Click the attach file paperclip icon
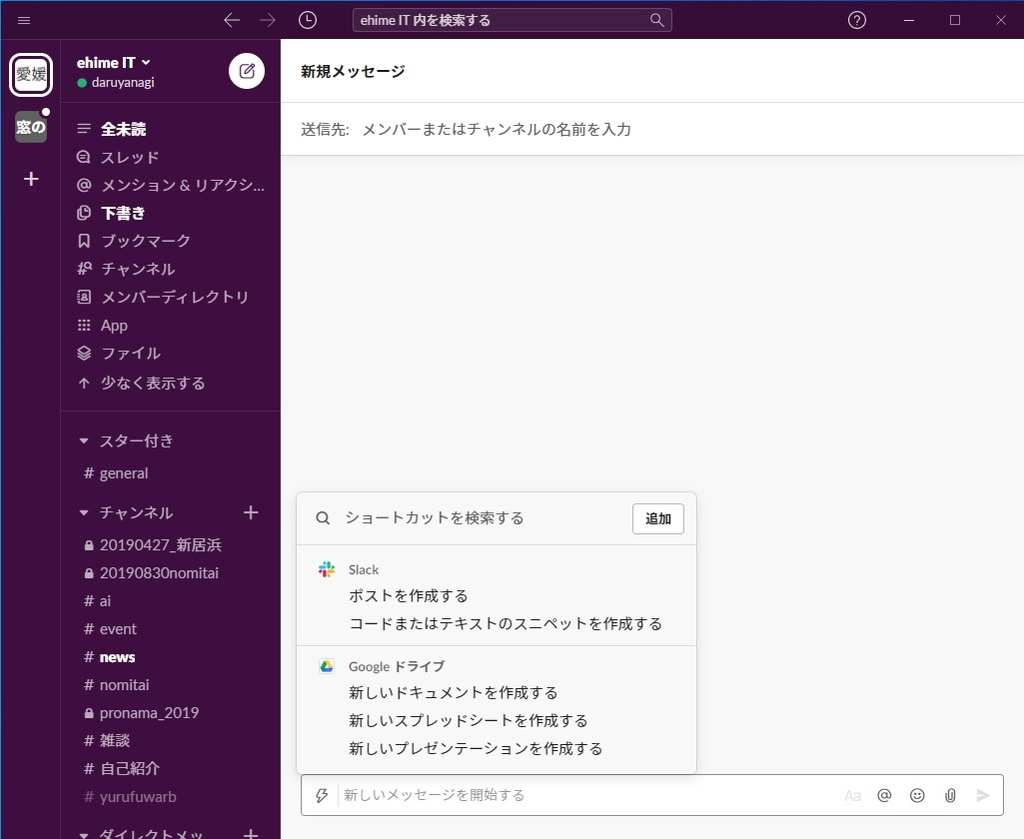1024x839 pixels. coord(950,795)
